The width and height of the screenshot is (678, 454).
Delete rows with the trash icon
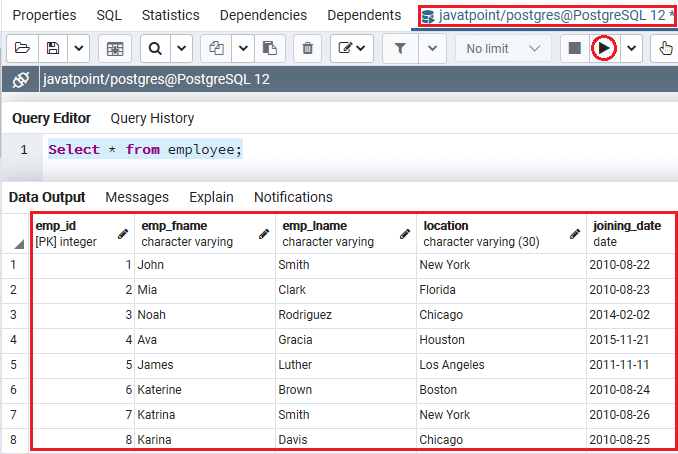[x=307, y=48]
